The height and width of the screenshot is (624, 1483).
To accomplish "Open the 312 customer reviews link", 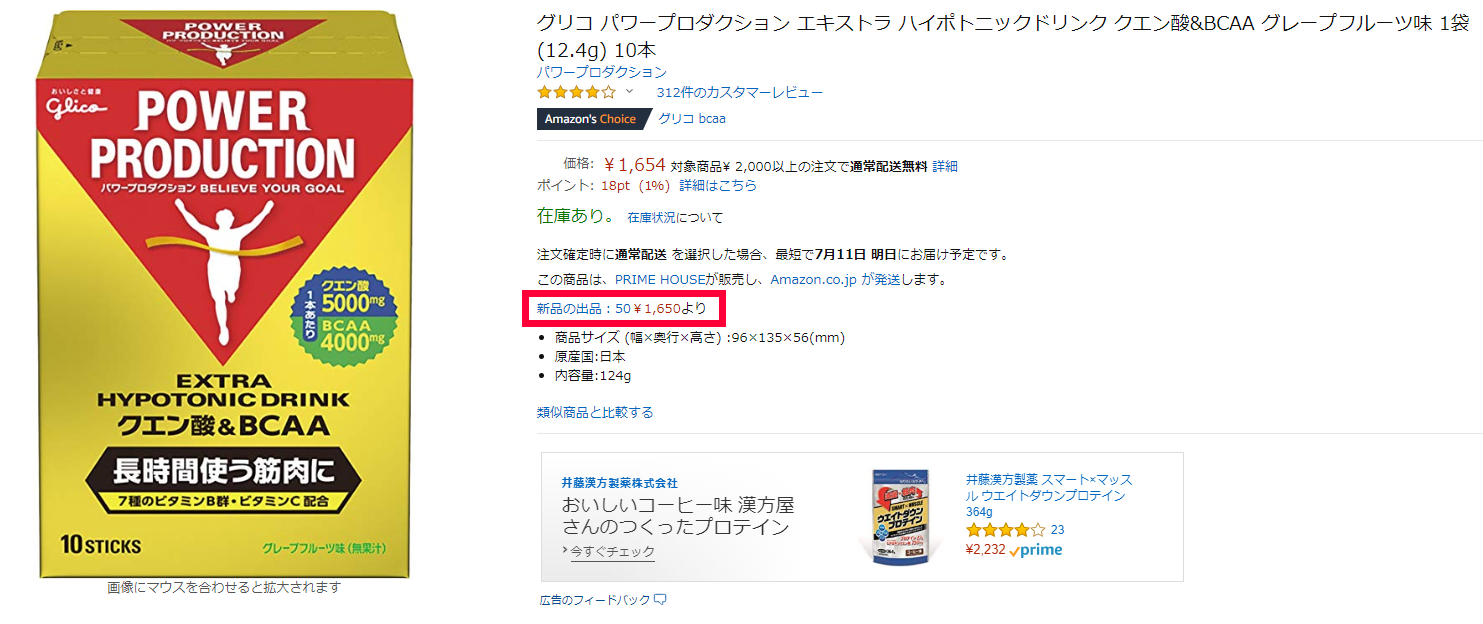I will [x=739, y=92].
